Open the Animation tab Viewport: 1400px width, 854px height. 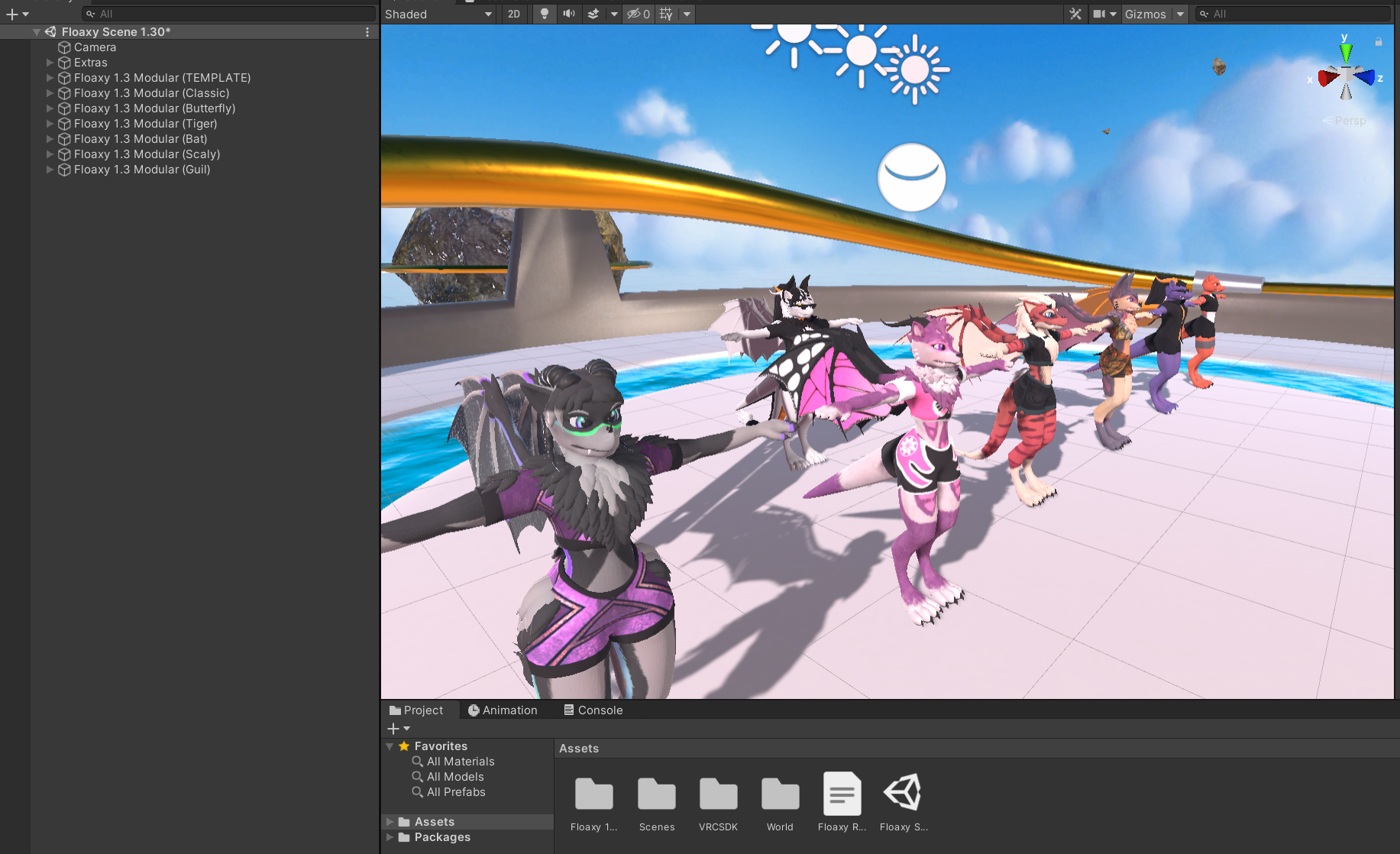click(x=503, y=710)
